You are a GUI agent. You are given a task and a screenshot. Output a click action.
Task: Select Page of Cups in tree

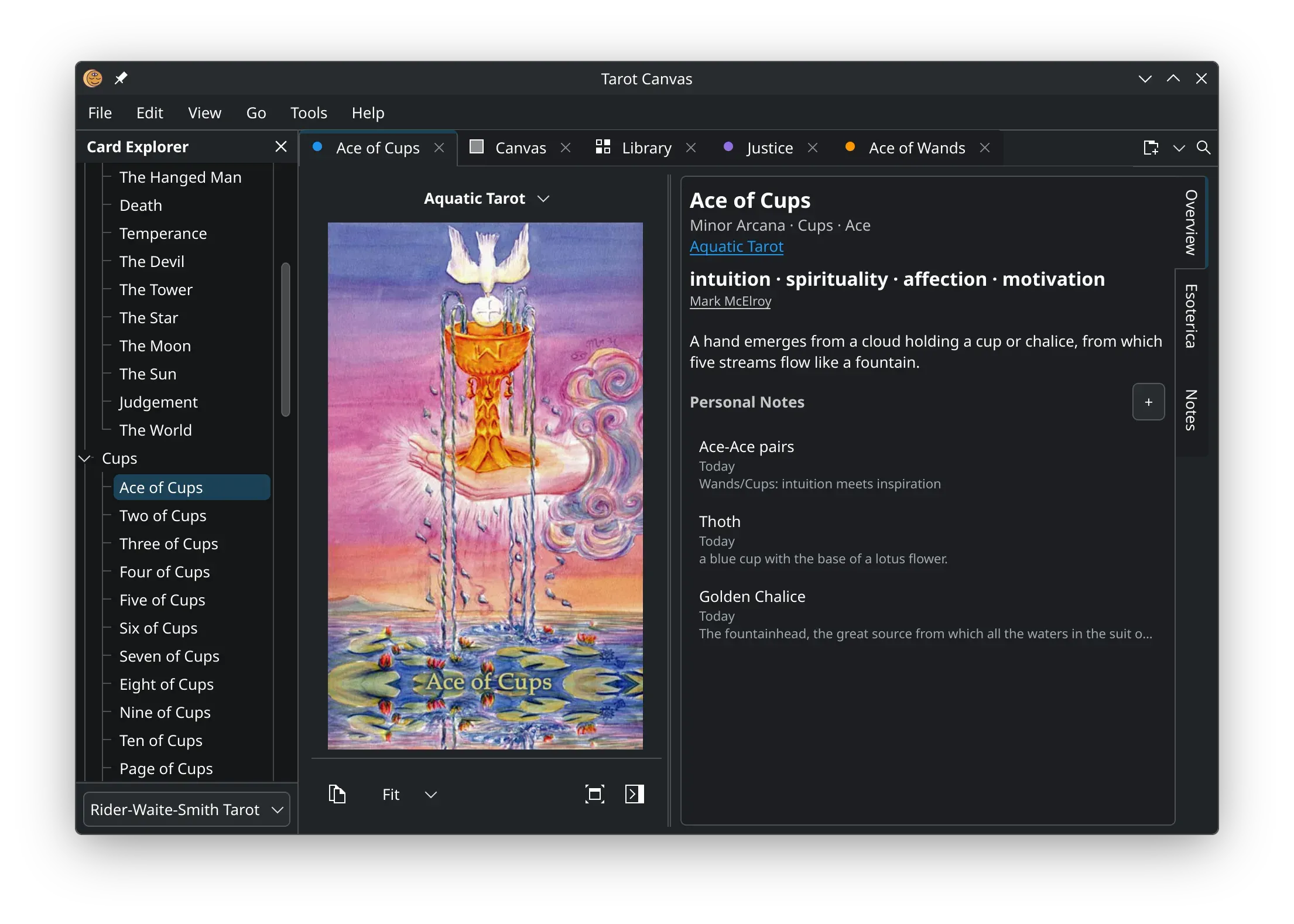coord(166,769)
